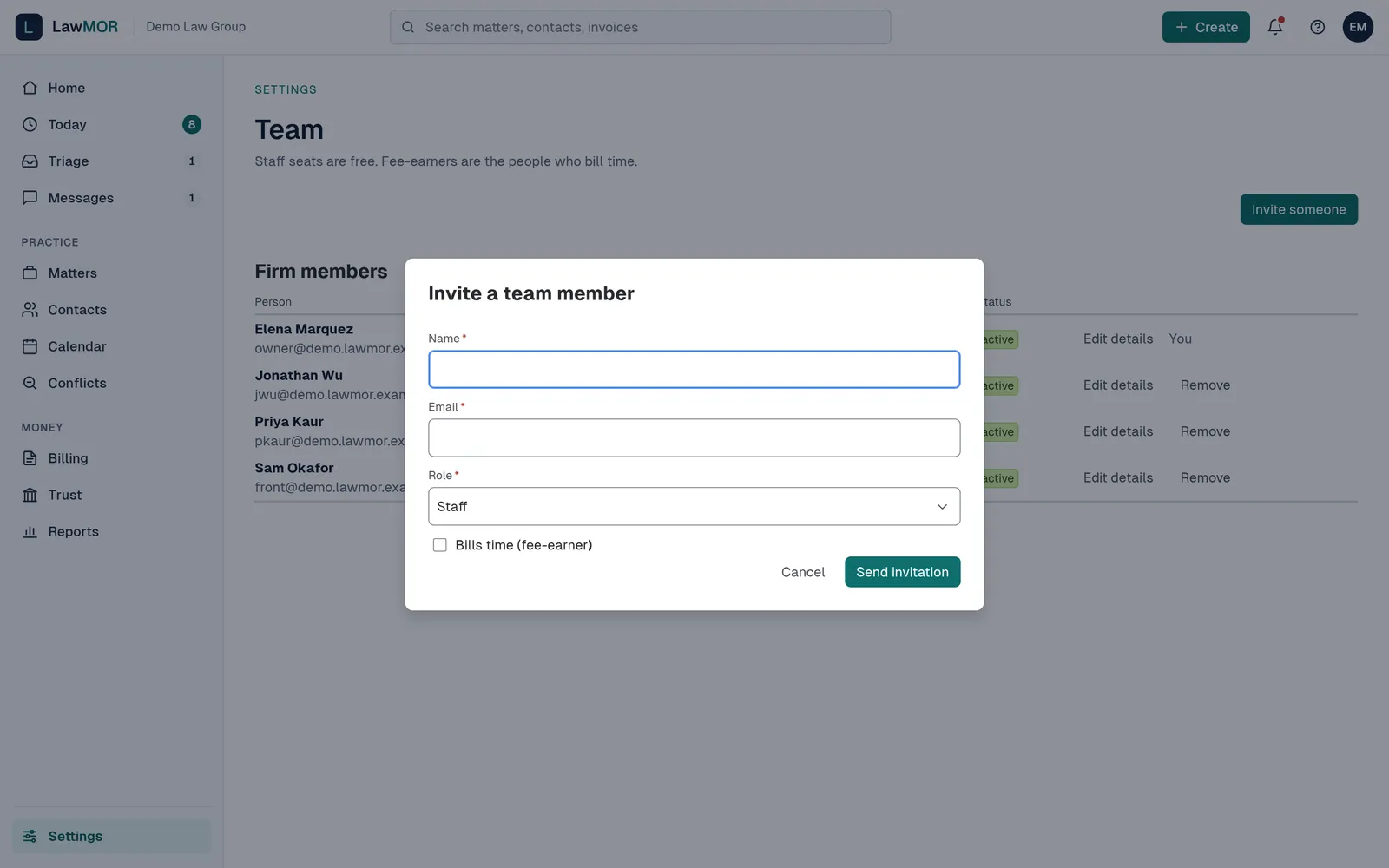Click the Contacts people icon

[30, 310]
